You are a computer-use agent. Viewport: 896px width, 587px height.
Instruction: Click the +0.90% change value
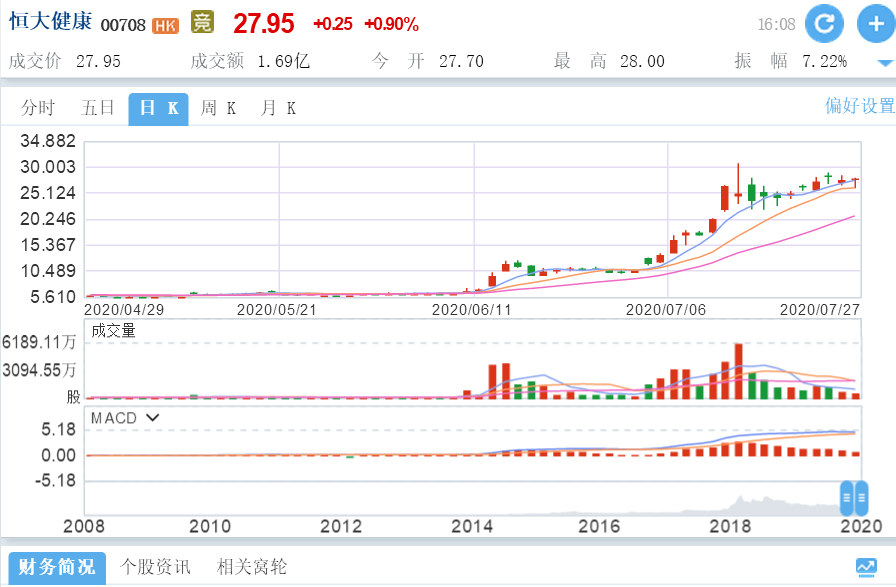pyautogui.click(x=391, y=24)
